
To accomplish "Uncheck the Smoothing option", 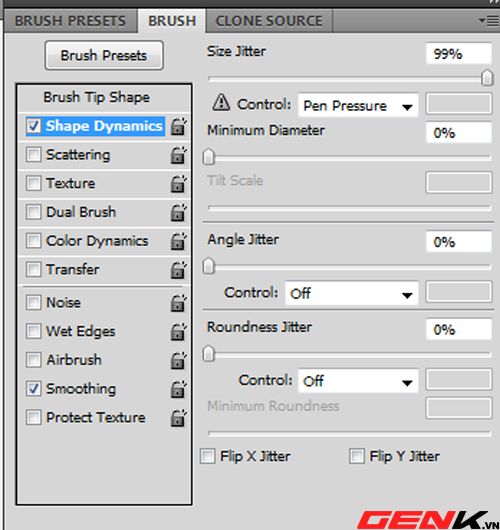I will click(33, 389).
